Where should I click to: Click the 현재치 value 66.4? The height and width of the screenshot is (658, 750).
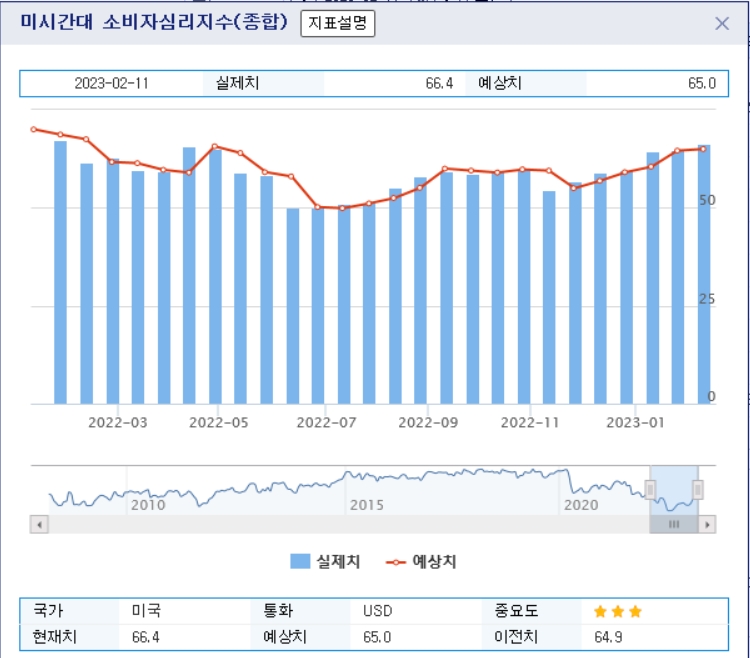145,637
